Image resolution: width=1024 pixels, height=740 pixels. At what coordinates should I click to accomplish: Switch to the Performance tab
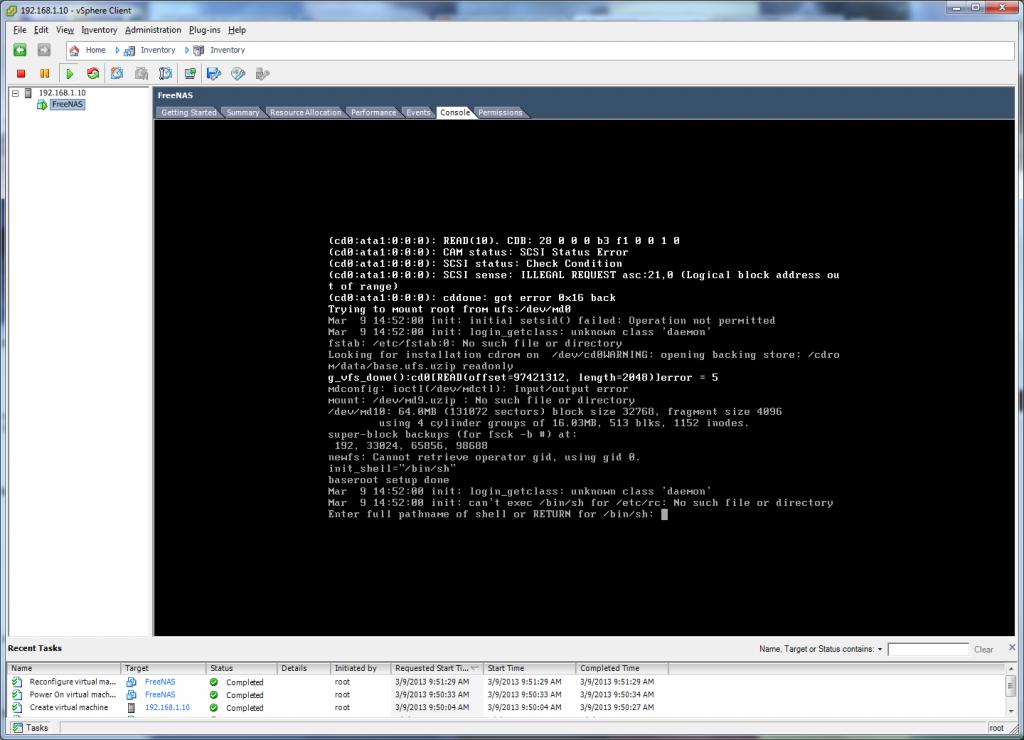tap(373, 112)
